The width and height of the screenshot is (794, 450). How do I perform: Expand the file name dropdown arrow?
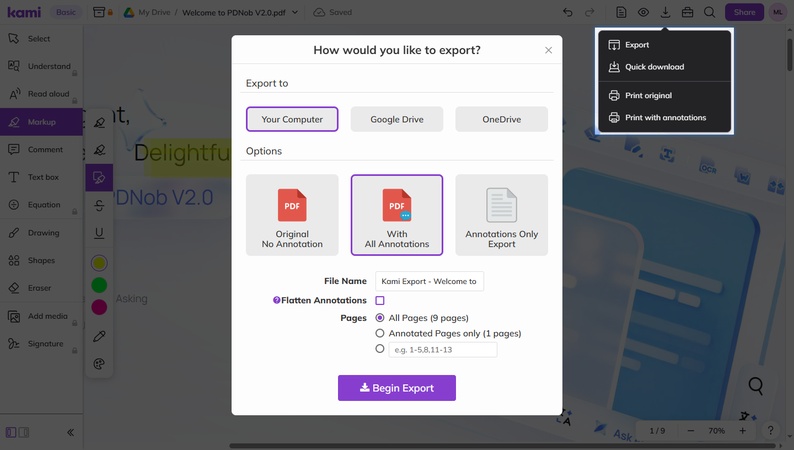295,12
